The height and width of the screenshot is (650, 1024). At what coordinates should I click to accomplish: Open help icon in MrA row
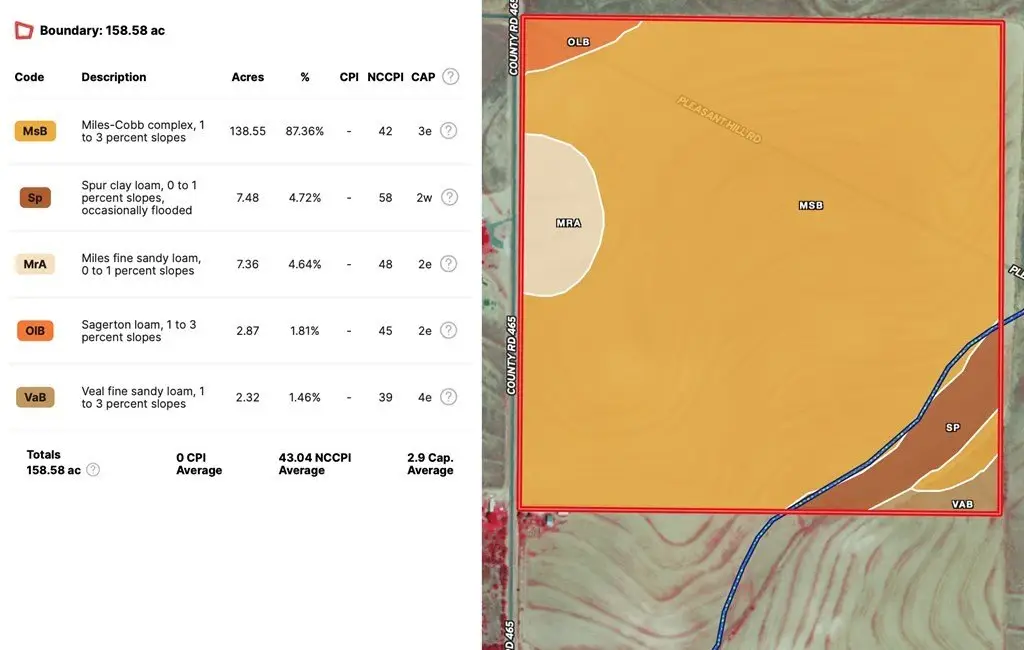449,264
